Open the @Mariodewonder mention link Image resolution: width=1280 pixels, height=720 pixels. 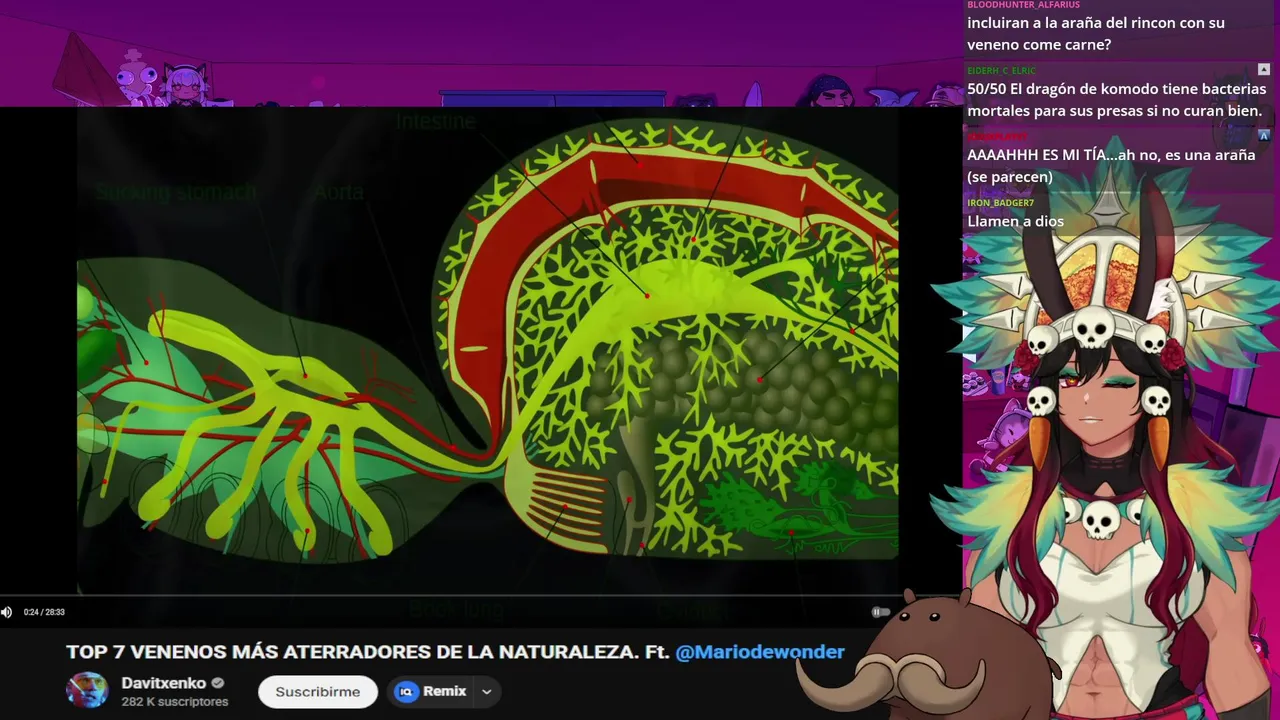pos(760,652)
